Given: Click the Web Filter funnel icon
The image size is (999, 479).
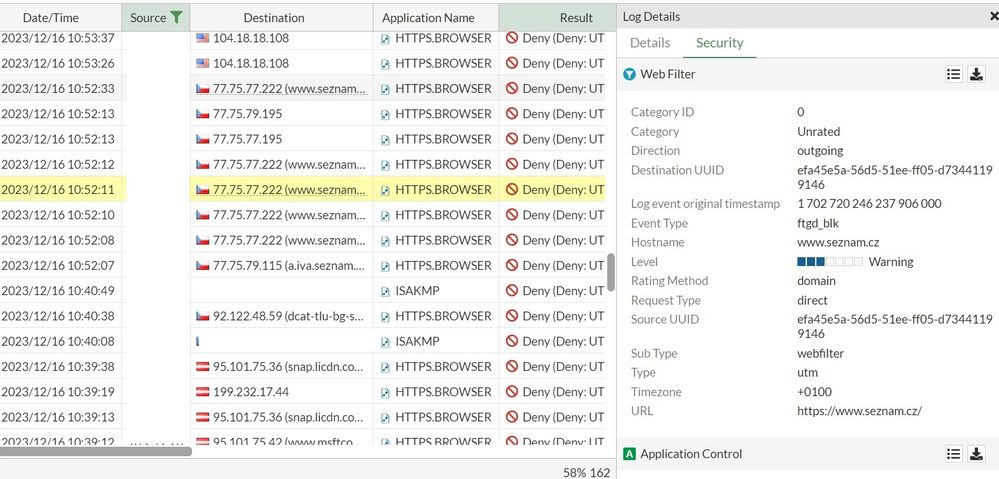Looking at the screenshot, I should coord(629,74).
